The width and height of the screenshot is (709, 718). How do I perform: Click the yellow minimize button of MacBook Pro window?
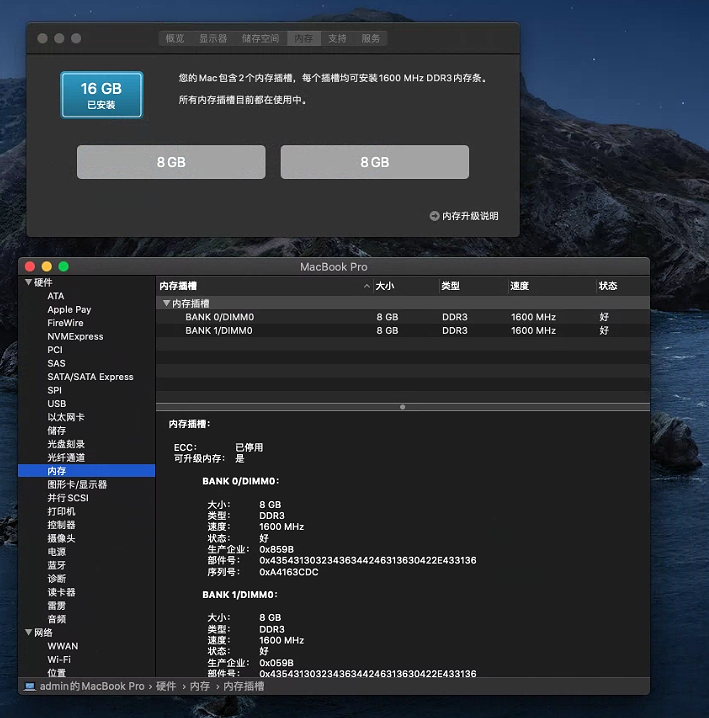tap(46, 266)
